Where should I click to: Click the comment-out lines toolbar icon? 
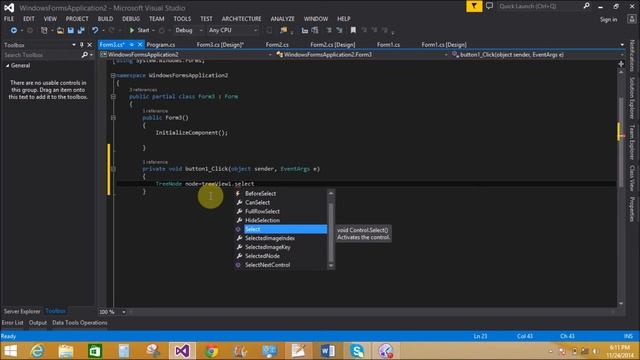(329, 30)
